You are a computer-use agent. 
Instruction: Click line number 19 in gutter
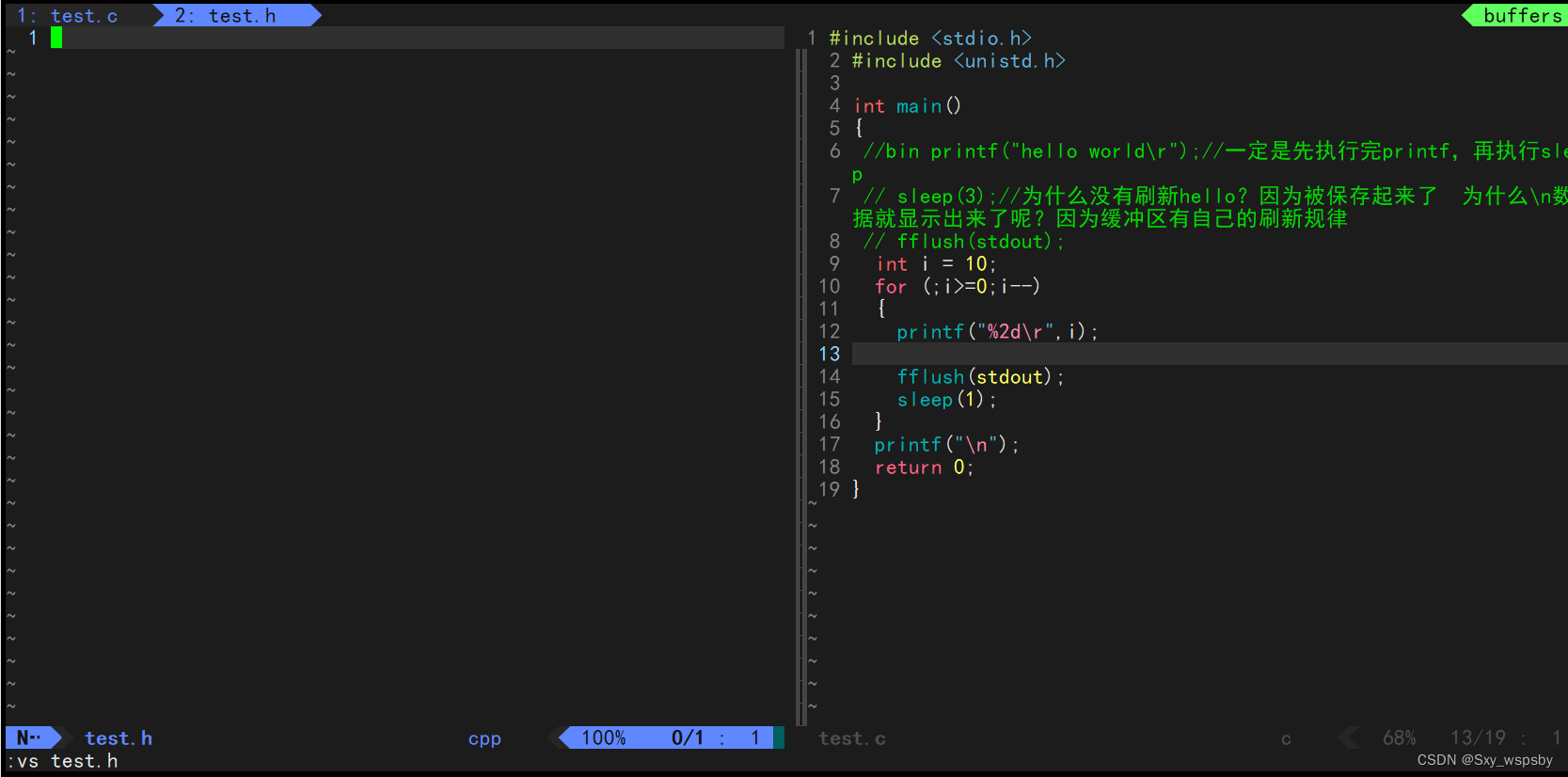tap(829, 489)
